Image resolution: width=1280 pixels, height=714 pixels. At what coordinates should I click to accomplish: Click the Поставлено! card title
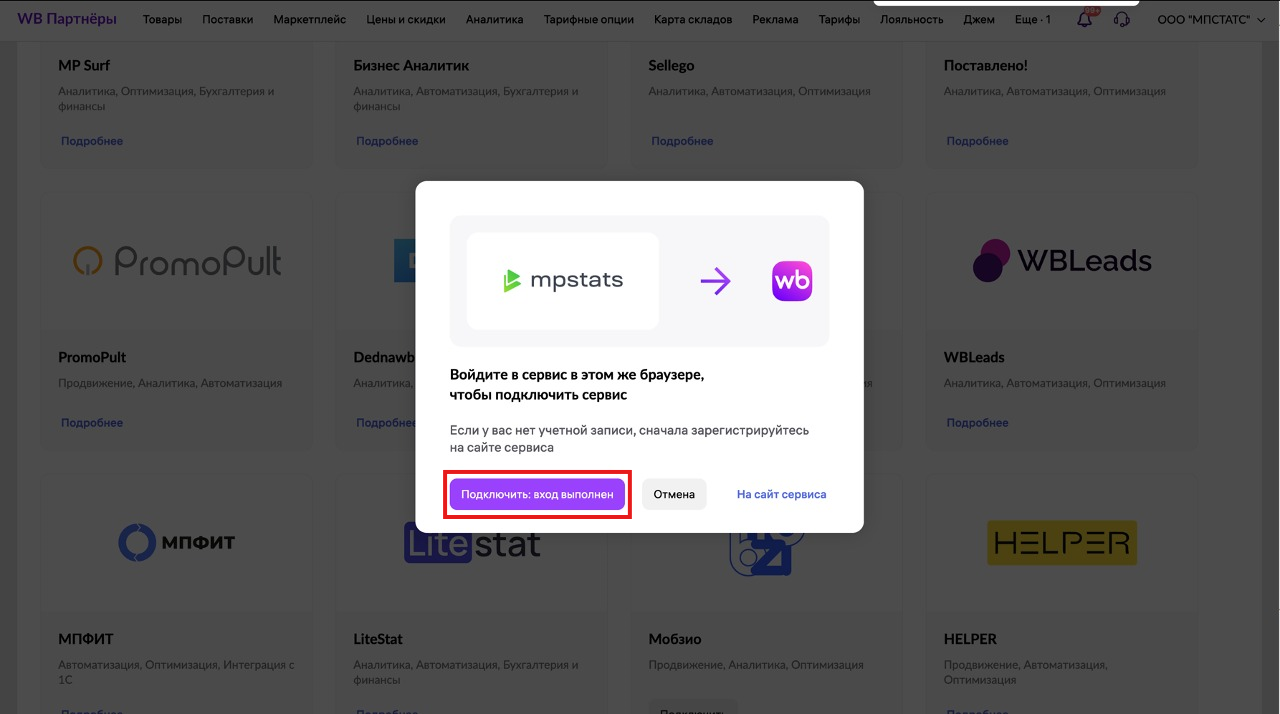click(x=986, y=65)
